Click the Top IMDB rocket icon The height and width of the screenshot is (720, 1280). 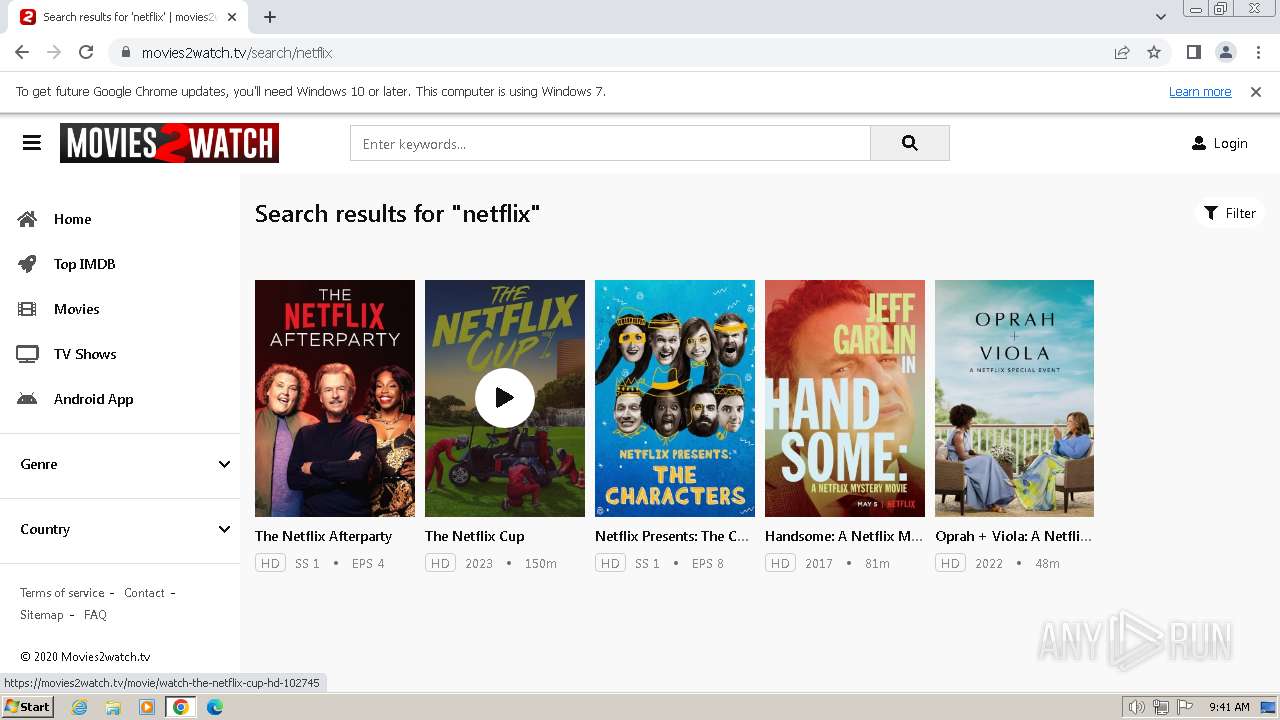coord(27,264)
